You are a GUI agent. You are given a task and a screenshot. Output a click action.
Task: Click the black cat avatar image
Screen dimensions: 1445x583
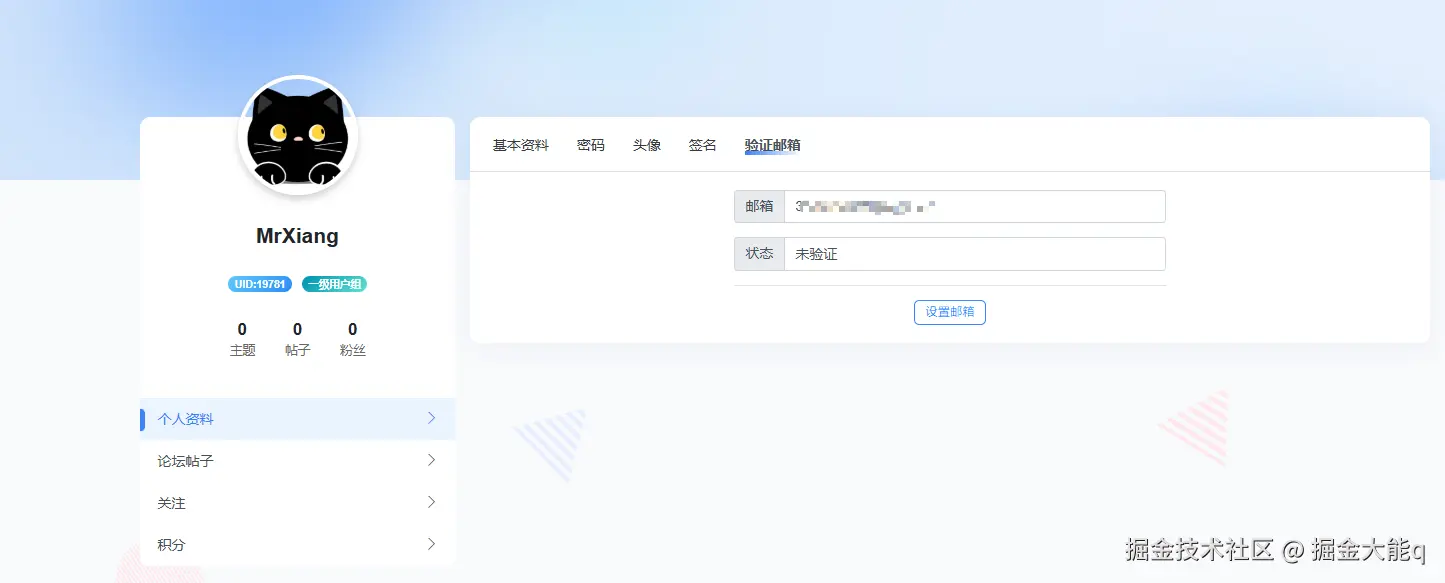coord(297,136)
